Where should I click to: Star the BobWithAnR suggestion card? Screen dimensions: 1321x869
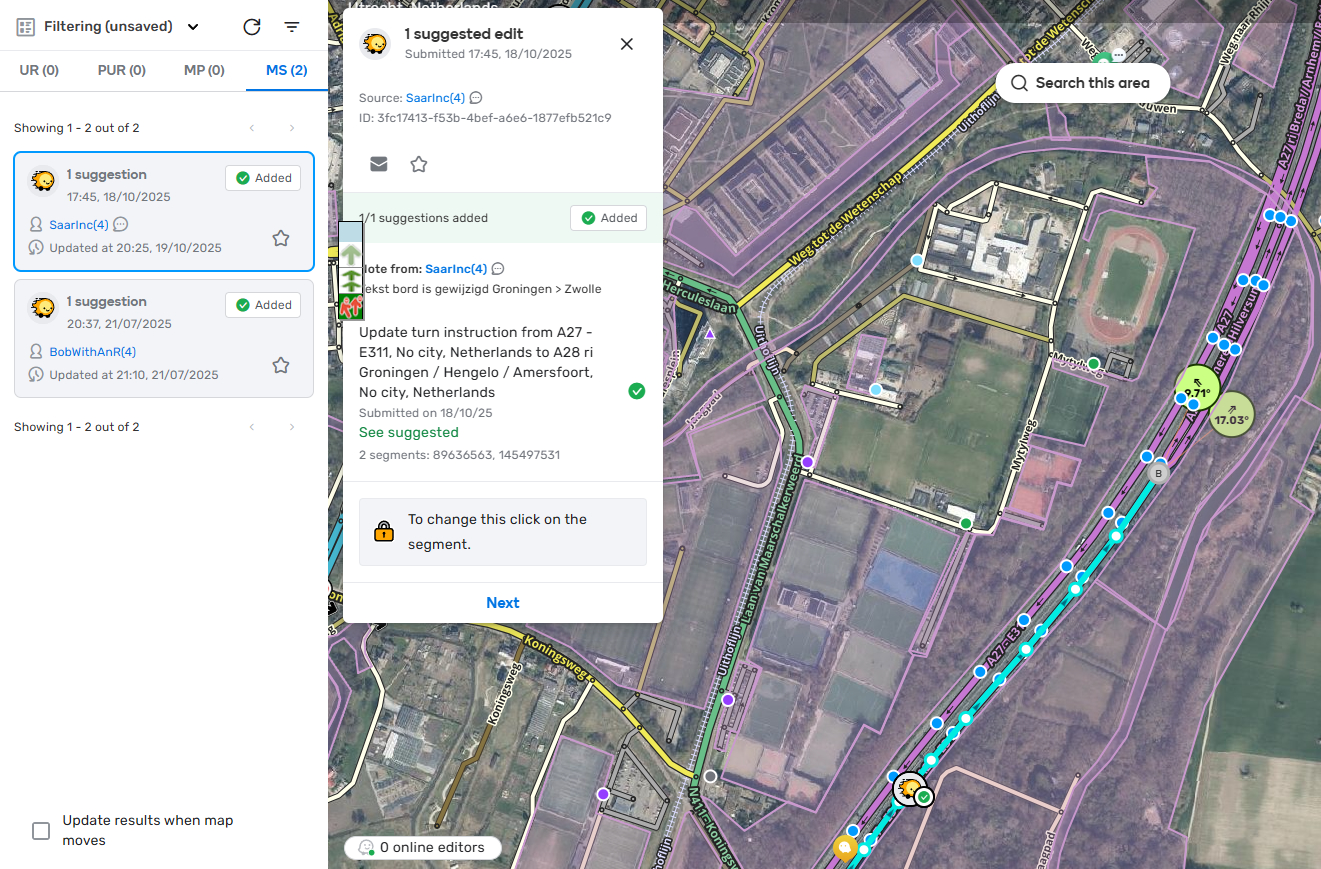click(x=281, y=365)
